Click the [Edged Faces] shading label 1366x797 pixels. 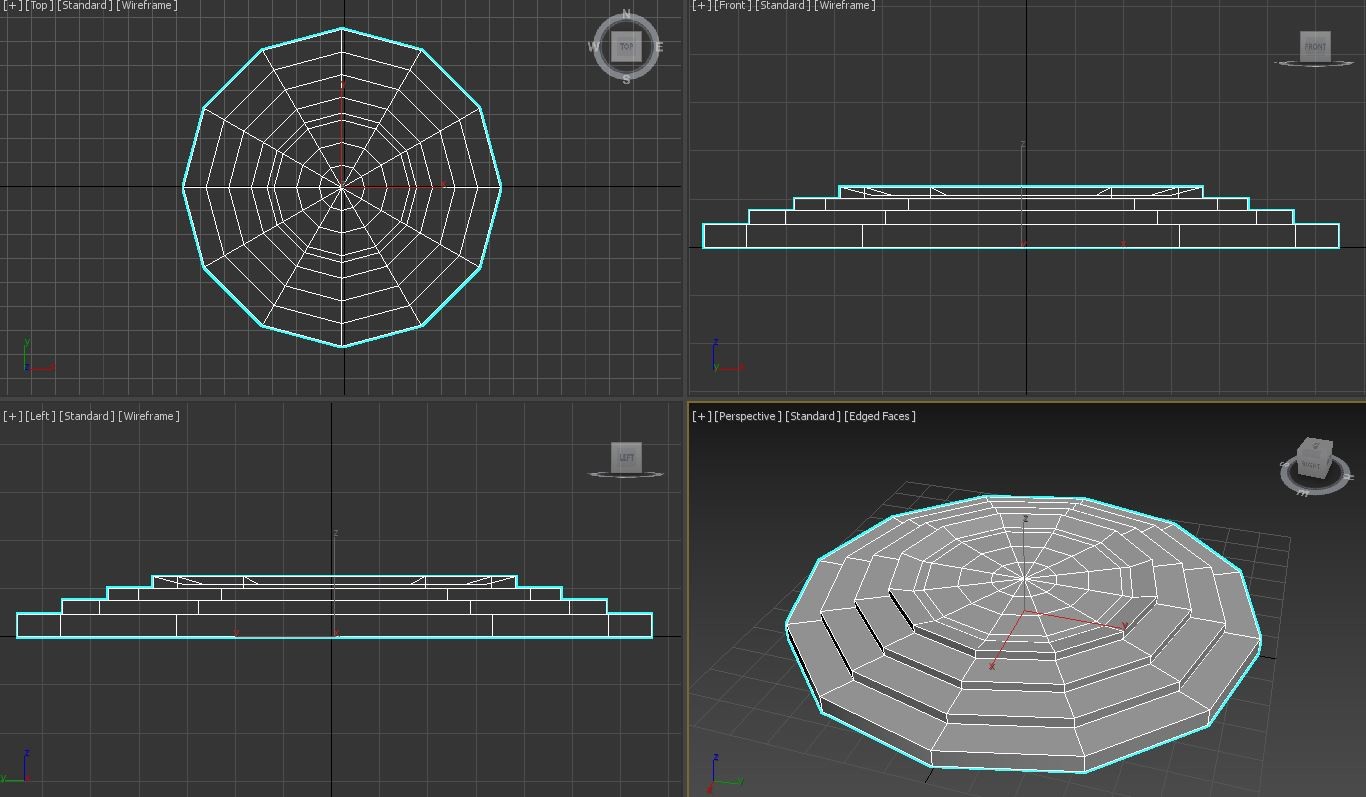pyautogui.click(x=880, y=416)
